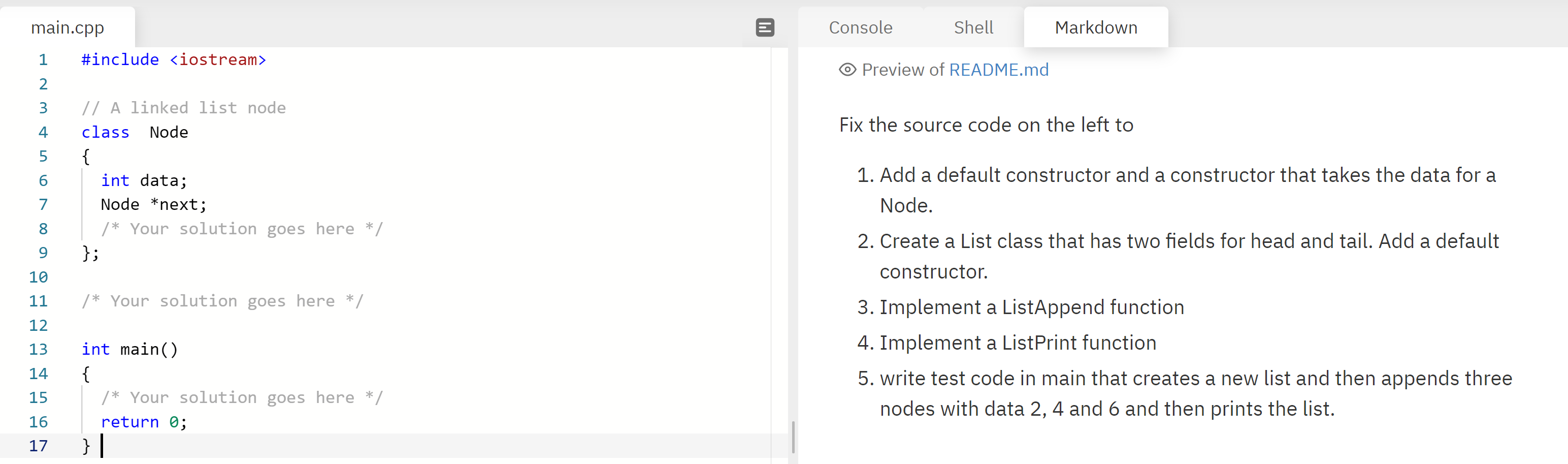Open the README.md link
Image resolution: width=1568 pixels, height=464 pixels.
pos(998,70)
